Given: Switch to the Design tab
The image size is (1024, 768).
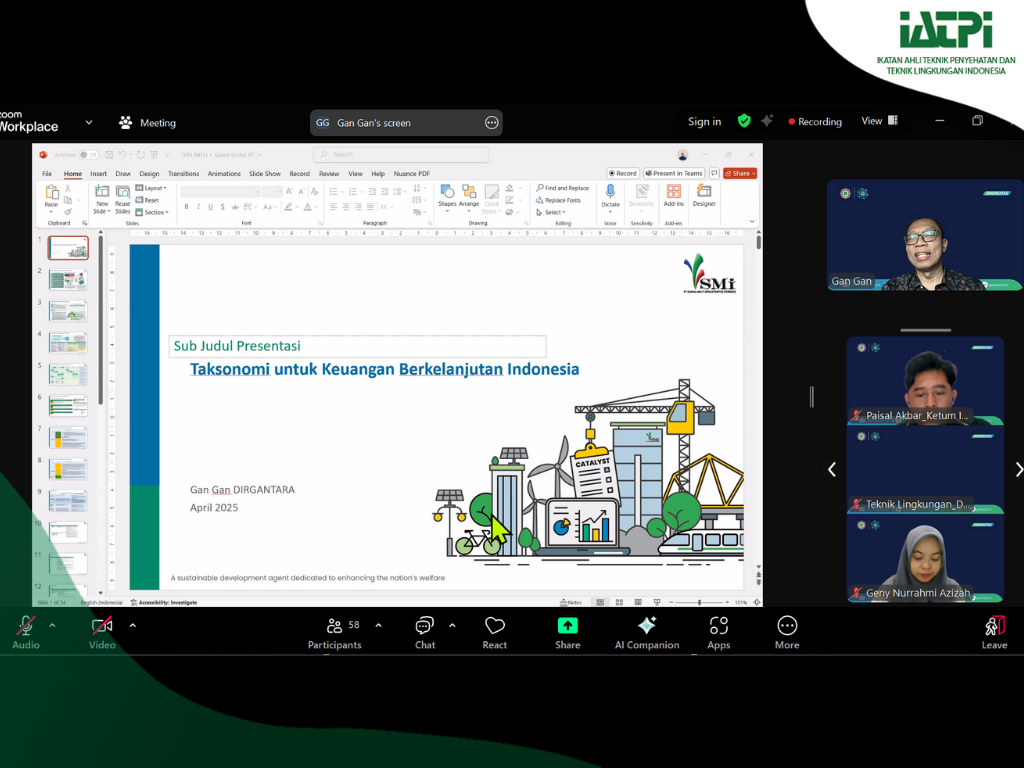Looking at the screenshot, I should point(149,174).
